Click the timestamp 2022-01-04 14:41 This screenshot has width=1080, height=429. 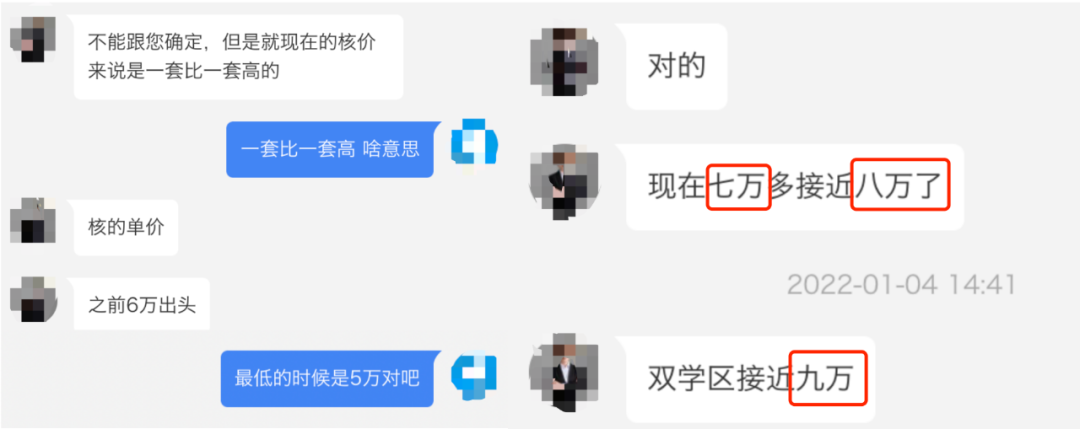coord(902,285)
